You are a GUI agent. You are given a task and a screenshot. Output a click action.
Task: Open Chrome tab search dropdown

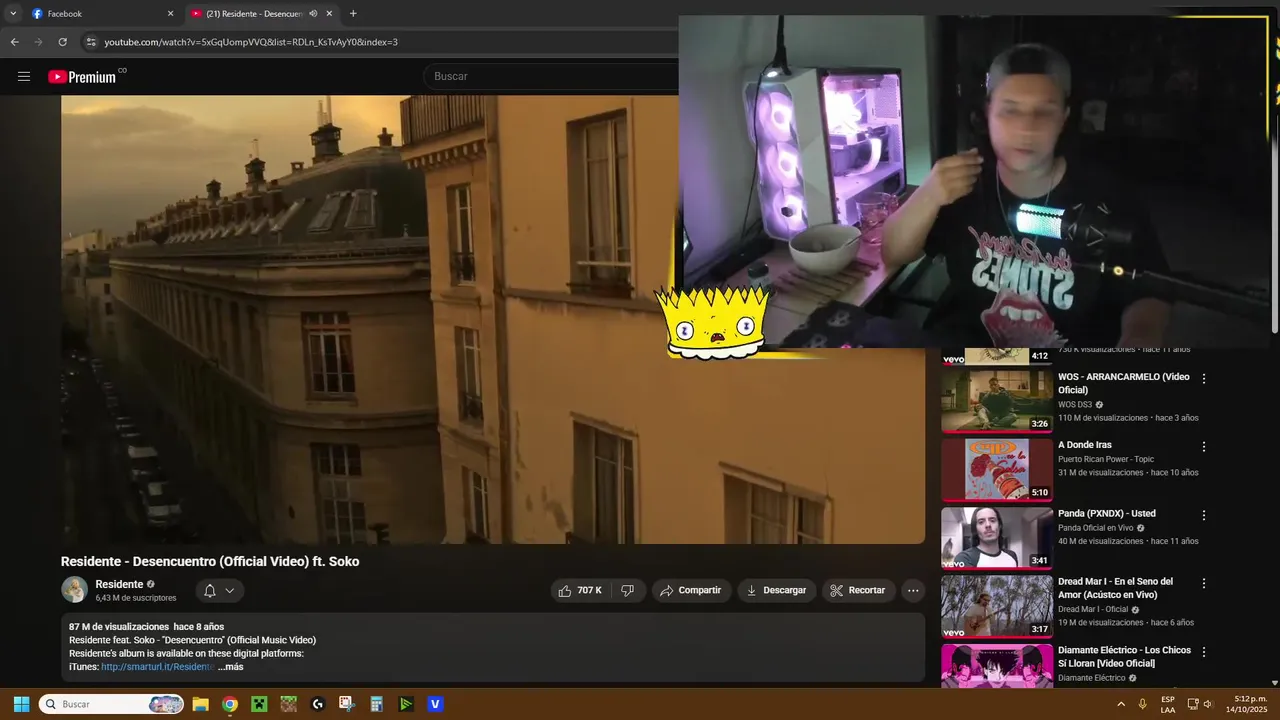(12, 14)
